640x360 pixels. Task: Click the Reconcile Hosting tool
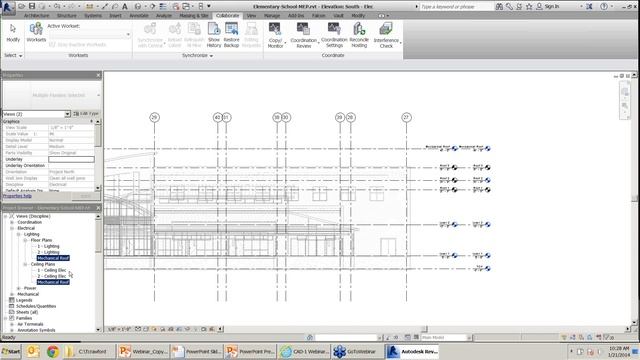359,35
